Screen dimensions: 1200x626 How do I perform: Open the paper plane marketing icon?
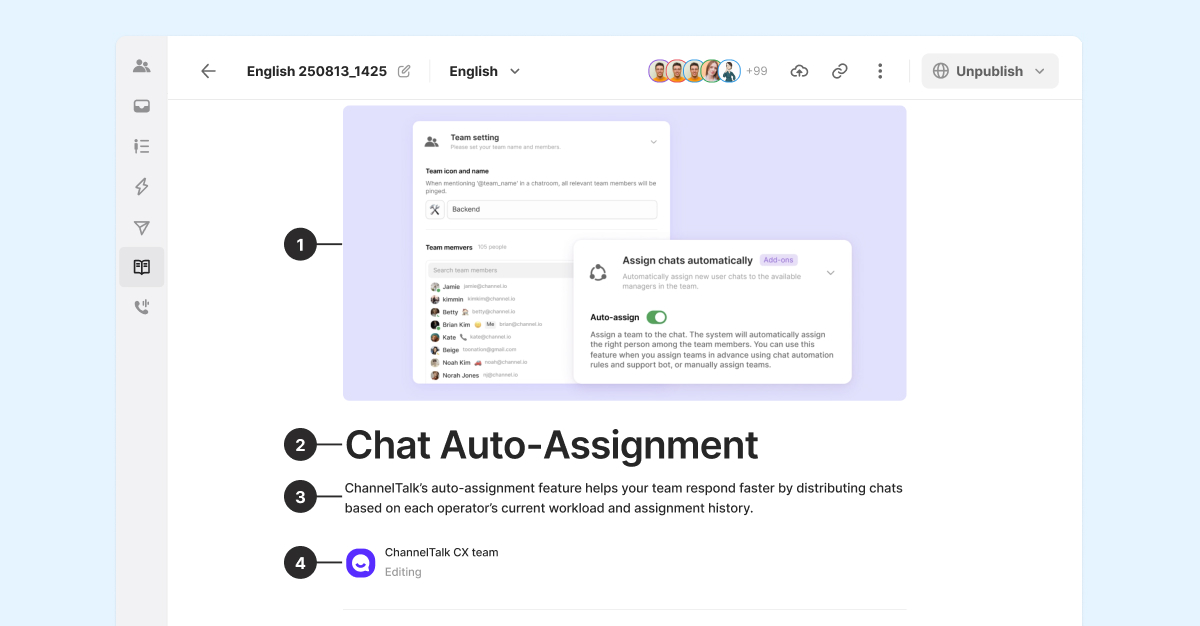[141, 227]
